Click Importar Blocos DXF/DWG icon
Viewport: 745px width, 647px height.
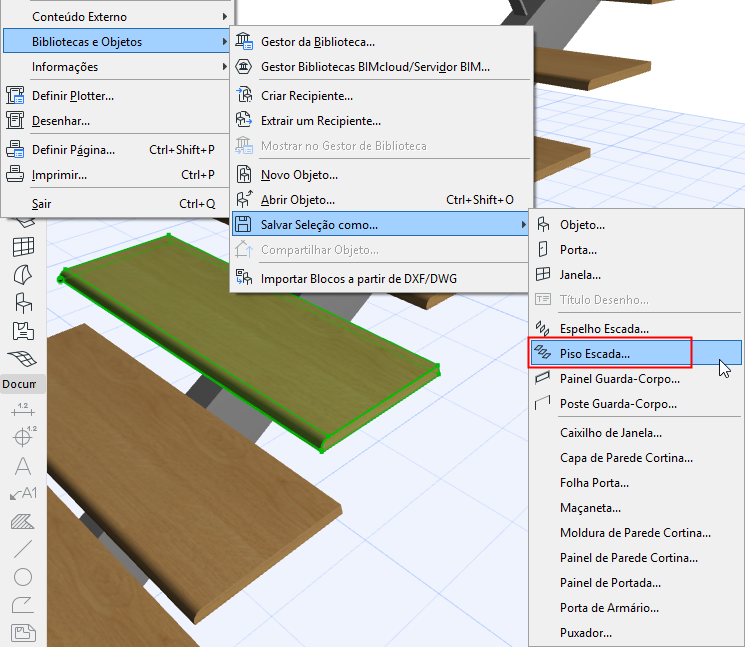(x=244, y=277)
